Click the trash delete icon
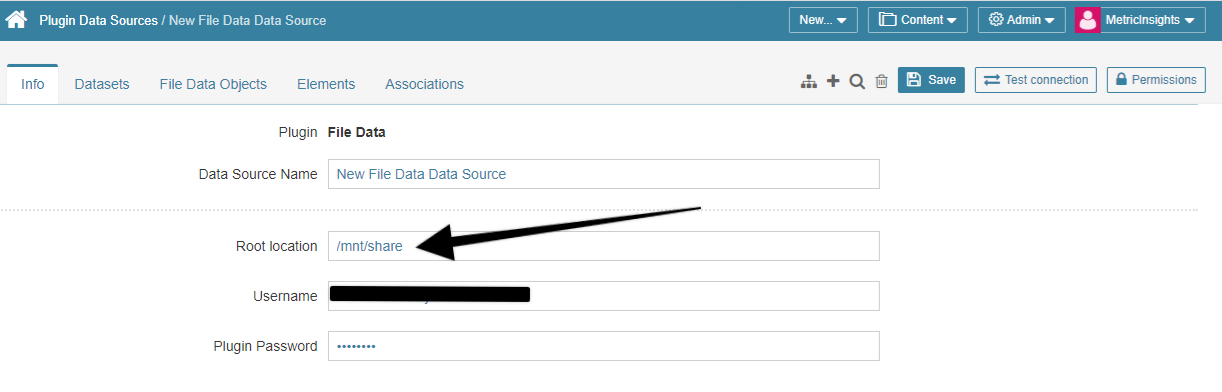The height and width of the screenshot is (392, 1222). pyautogui.click(x=881, y=81)
